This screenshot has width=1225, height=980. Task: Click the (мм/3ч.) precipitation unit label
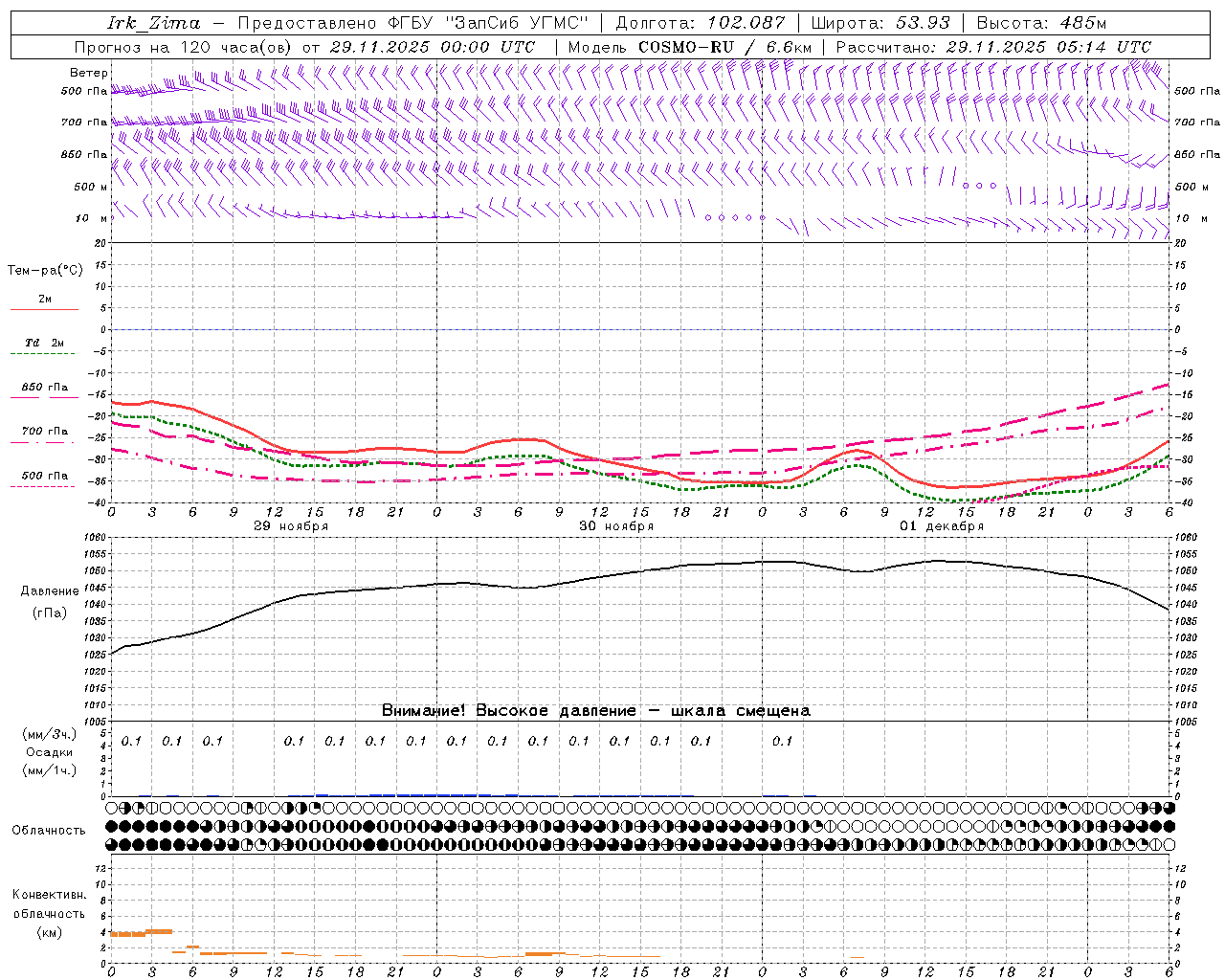[50, 735]
